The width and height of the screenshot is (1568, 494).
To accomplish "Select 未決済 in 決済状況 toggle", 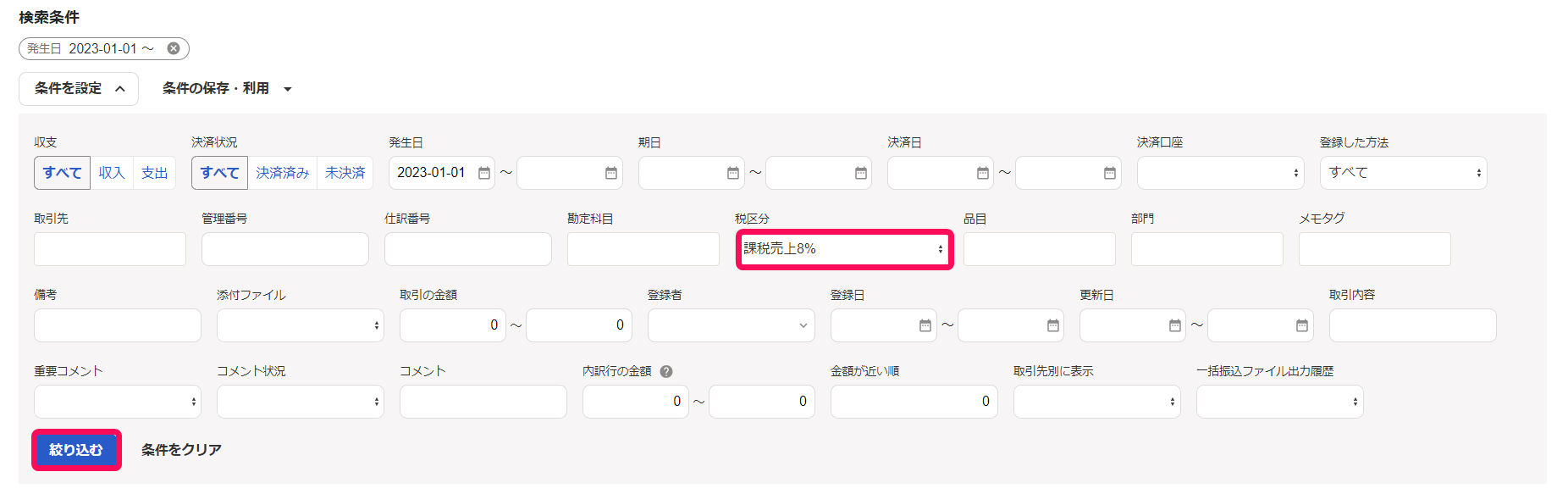I will point(345,173).
